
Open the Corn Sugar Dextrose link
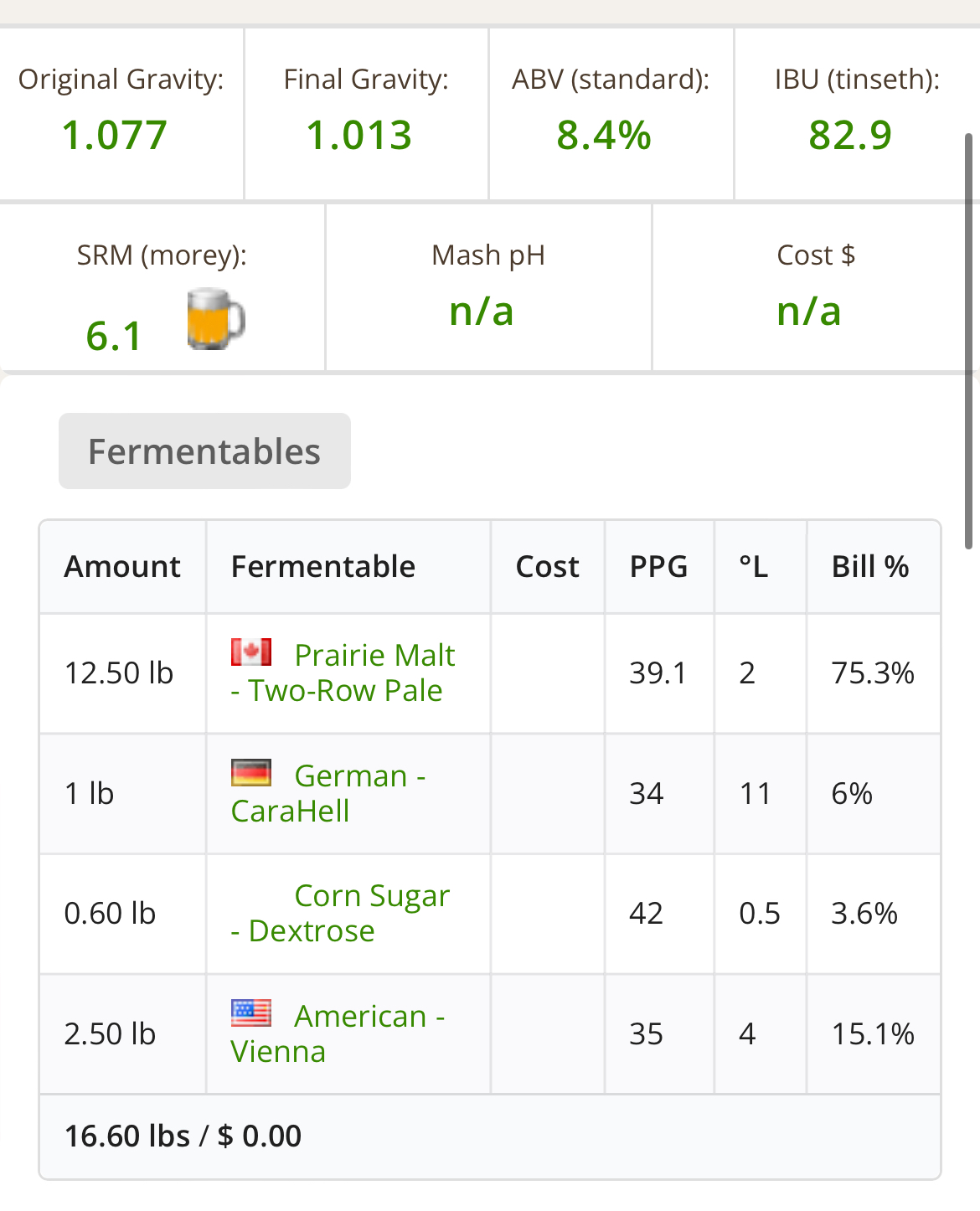point(340,913)
